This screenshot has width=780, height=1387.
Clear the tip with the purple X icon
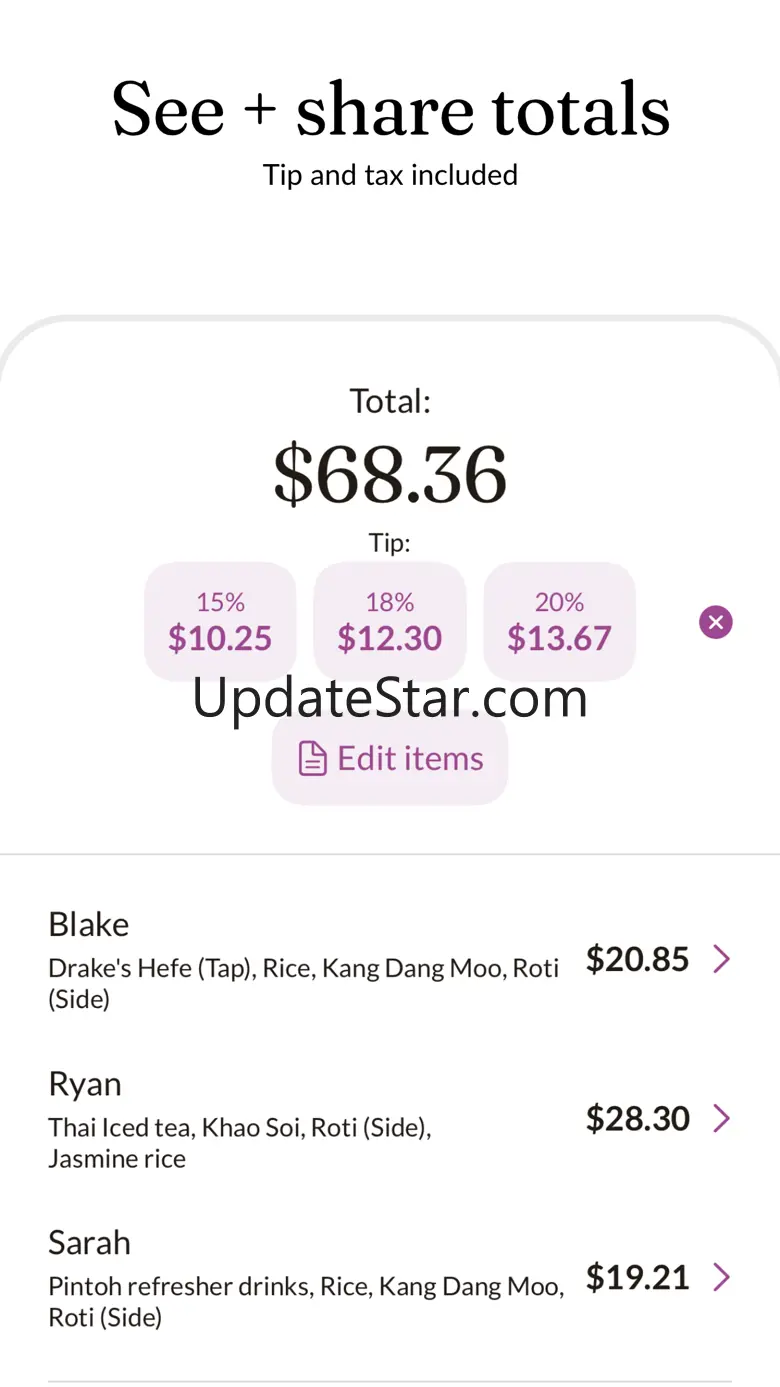click(715, 623)
